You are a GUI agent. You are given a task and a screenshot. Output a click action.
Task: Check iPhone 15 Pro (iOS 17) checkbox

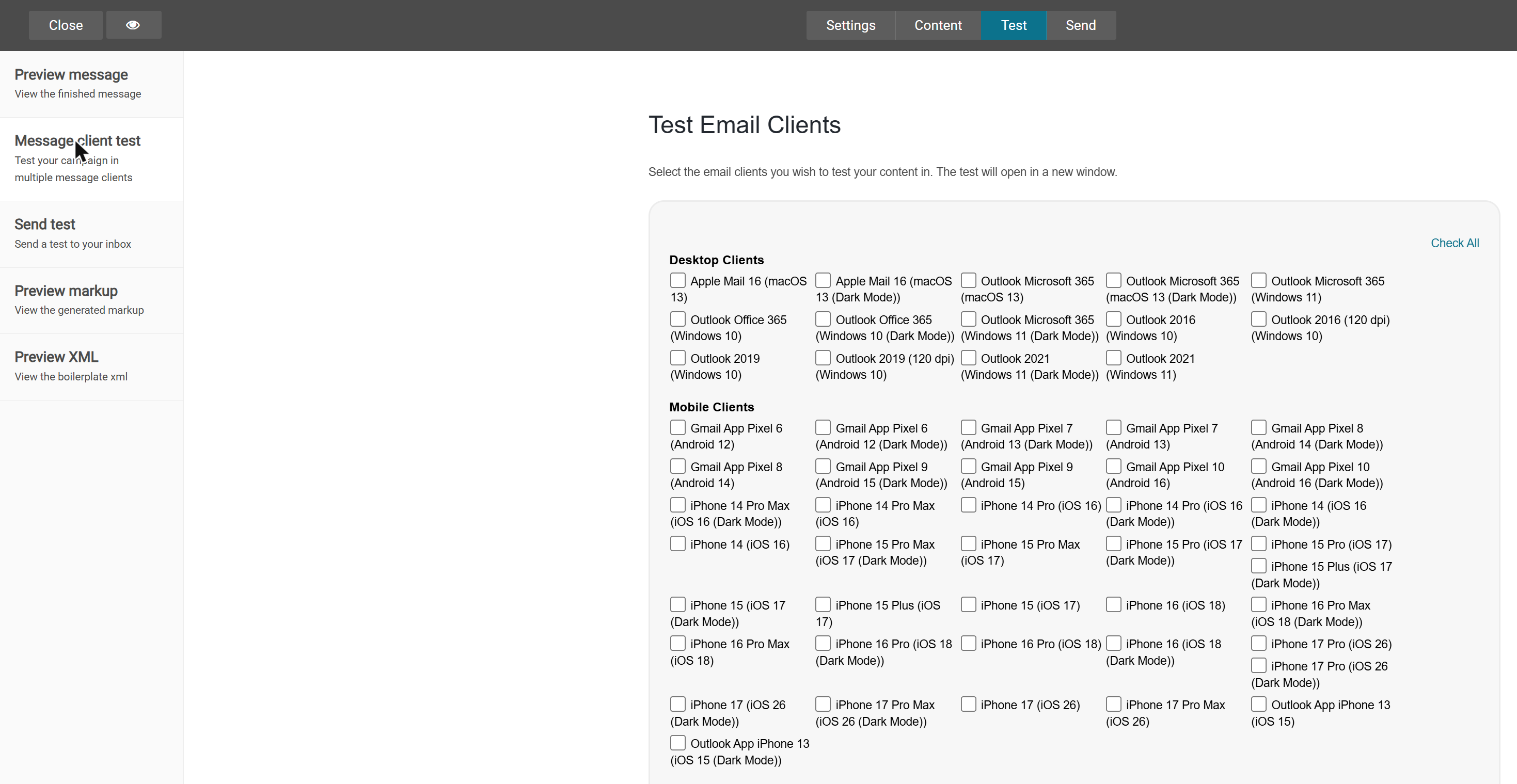click(1259, 544)
